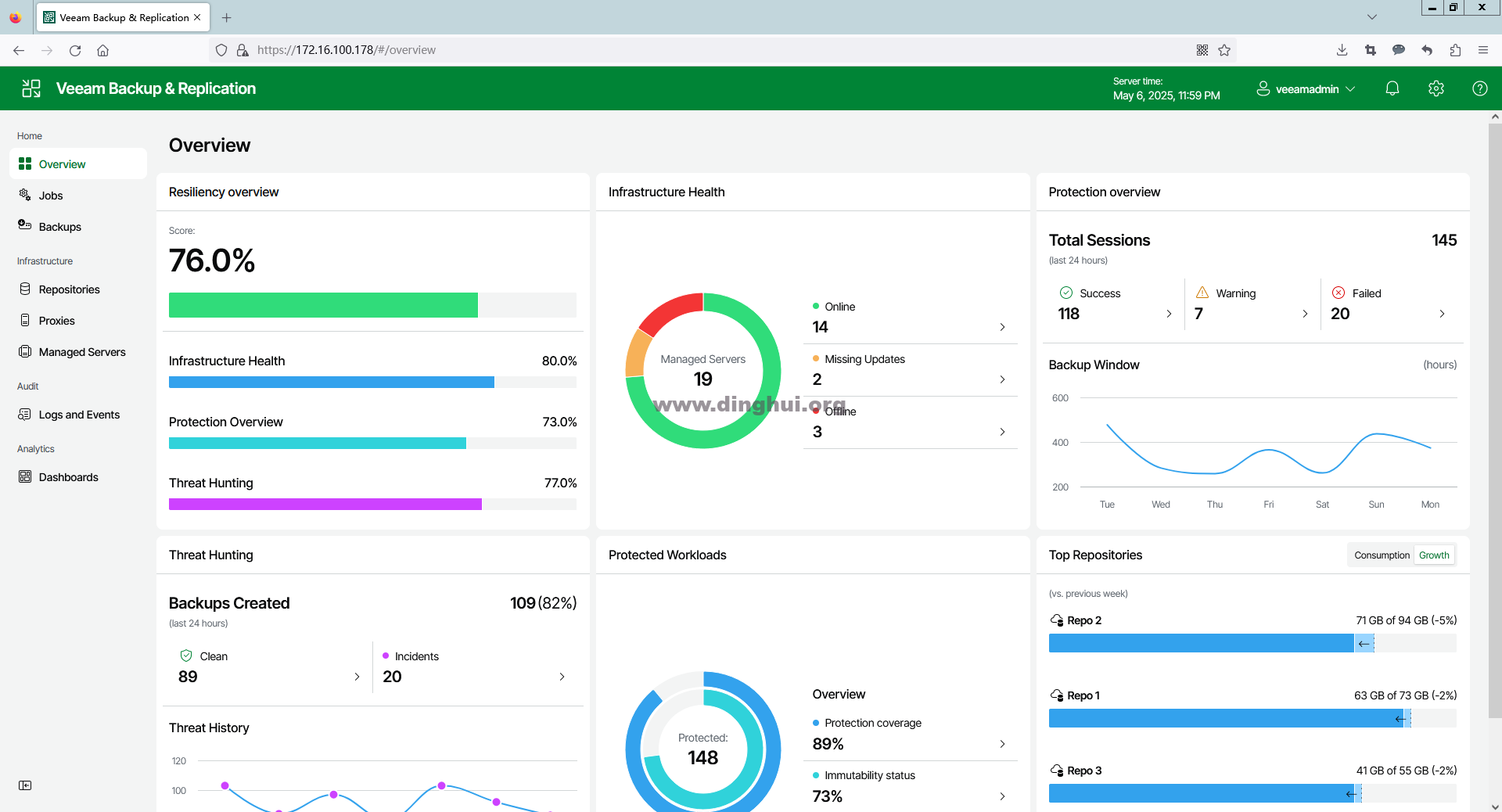Select the Veeam Backup & Replication browser tab
Viewport: 1502px width, 812px height.
click(122, 17)
